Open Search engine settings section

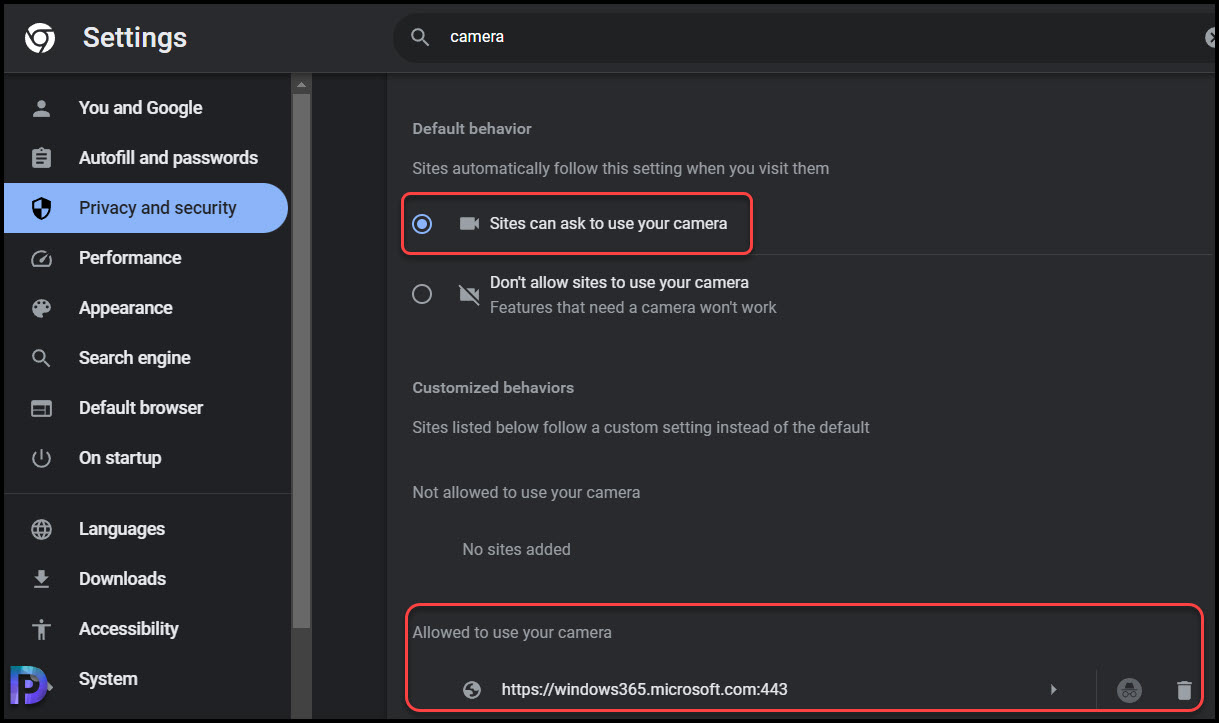tap(146, 358)
